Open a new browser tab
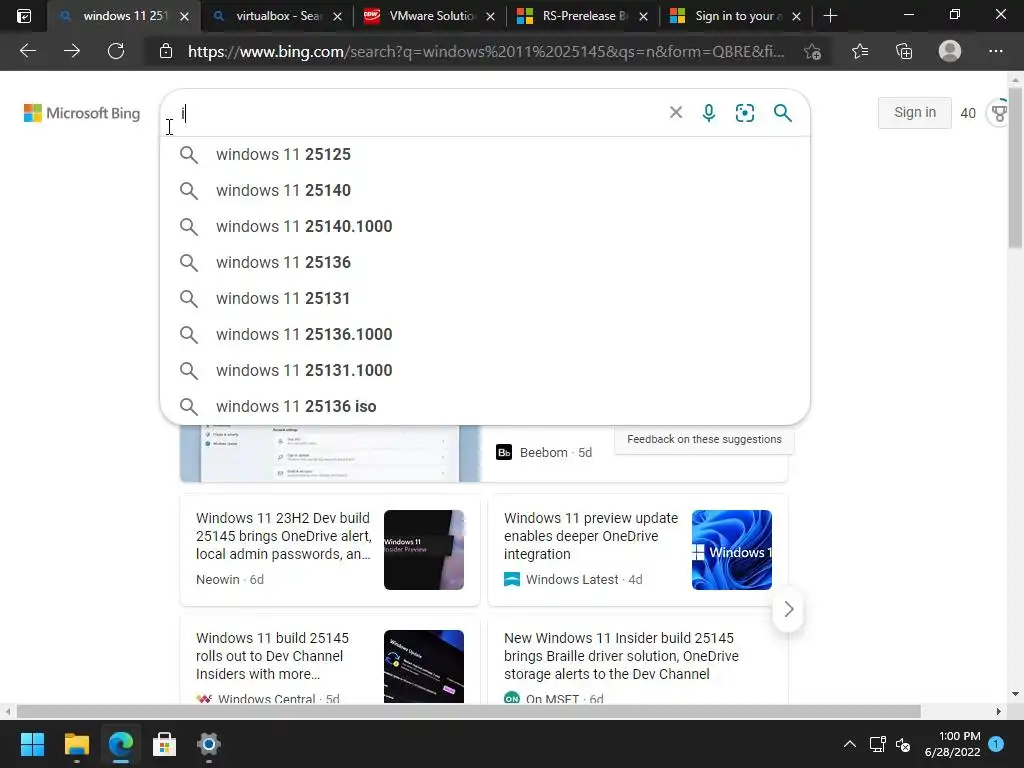1024x768 pixels. [x=830, y=16]
